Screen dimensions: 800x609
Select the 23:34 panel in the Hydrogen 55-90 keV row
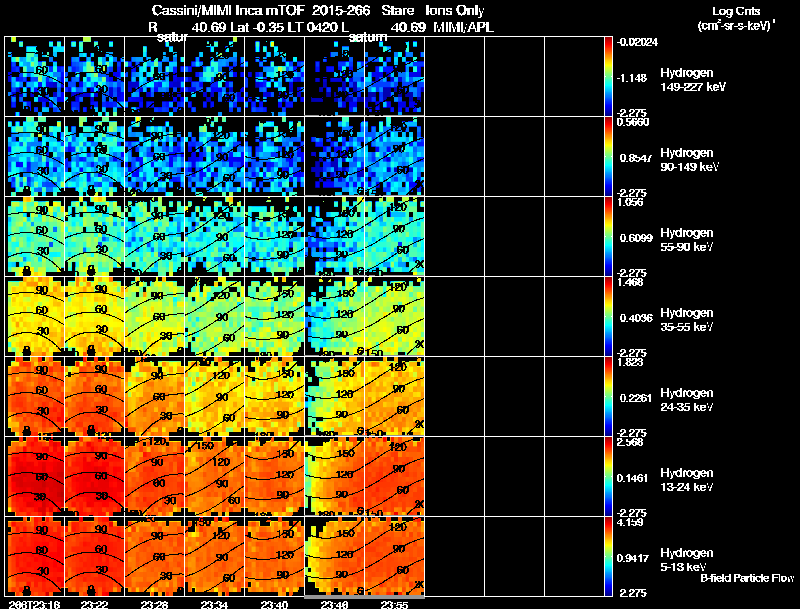tap(215, 236)
